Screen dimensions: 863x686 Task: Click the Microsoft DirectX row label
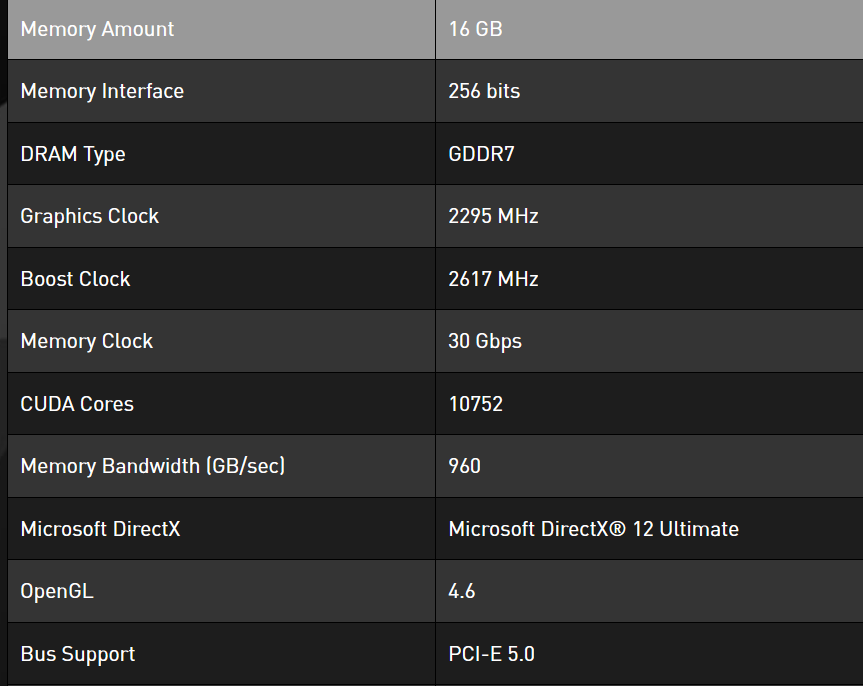pyautogui.click(x=100, y=529)
